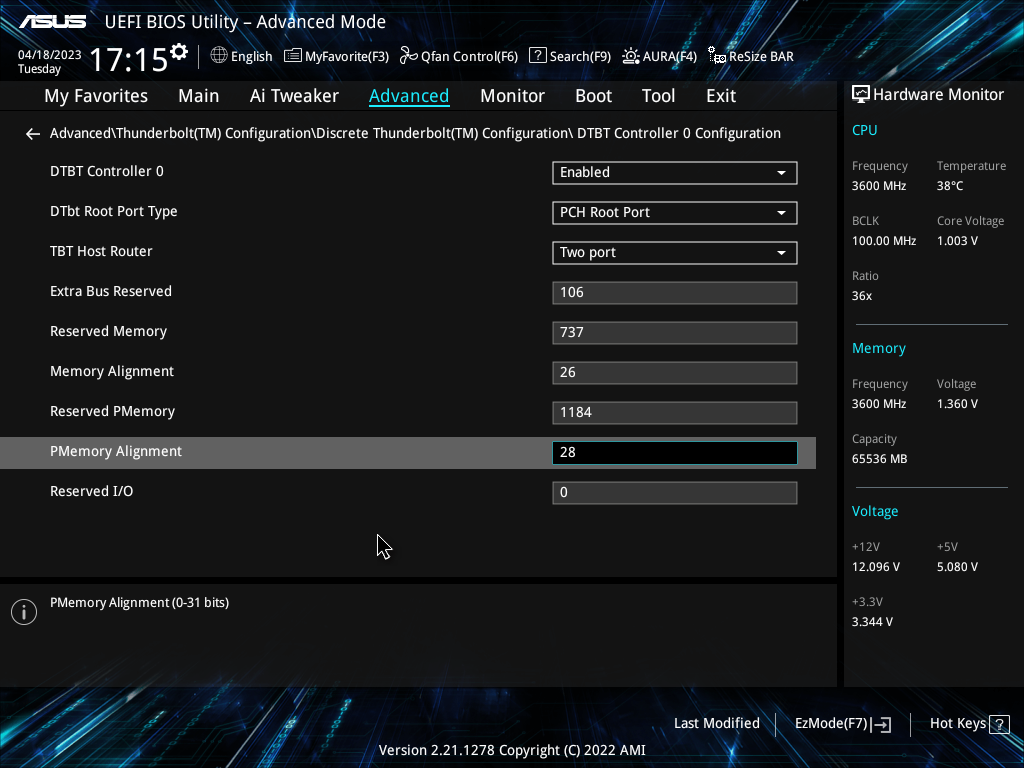
Task: Click the info circle icon
Action: (x=24, y=612)
